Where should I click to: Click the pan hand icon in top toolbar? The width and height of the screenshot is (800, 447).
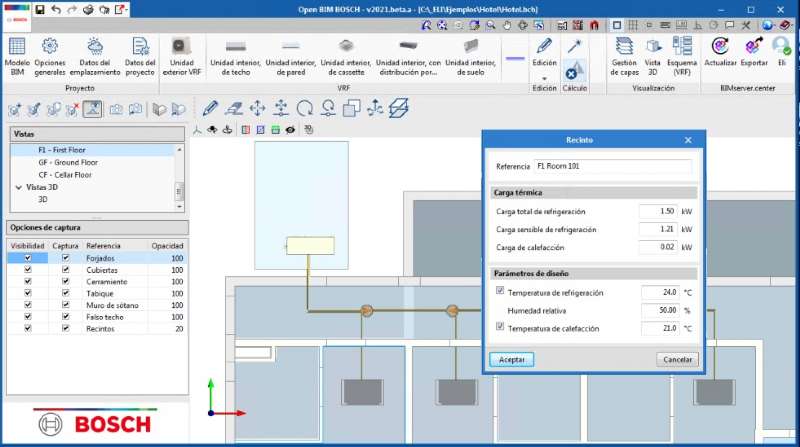(507, 25)
